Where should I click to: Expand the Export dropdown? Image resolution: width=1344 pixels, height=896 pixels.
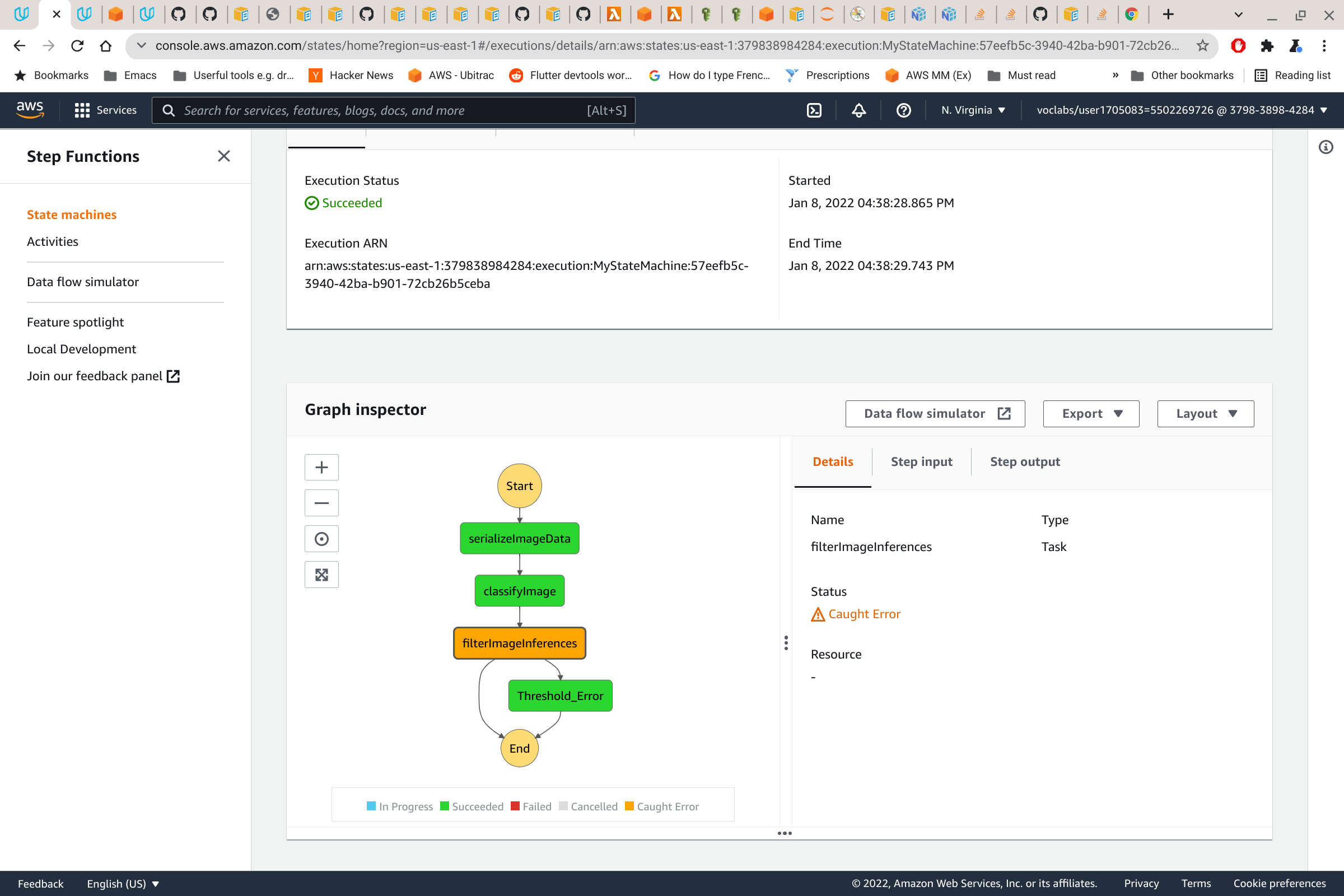(1091, 413)
